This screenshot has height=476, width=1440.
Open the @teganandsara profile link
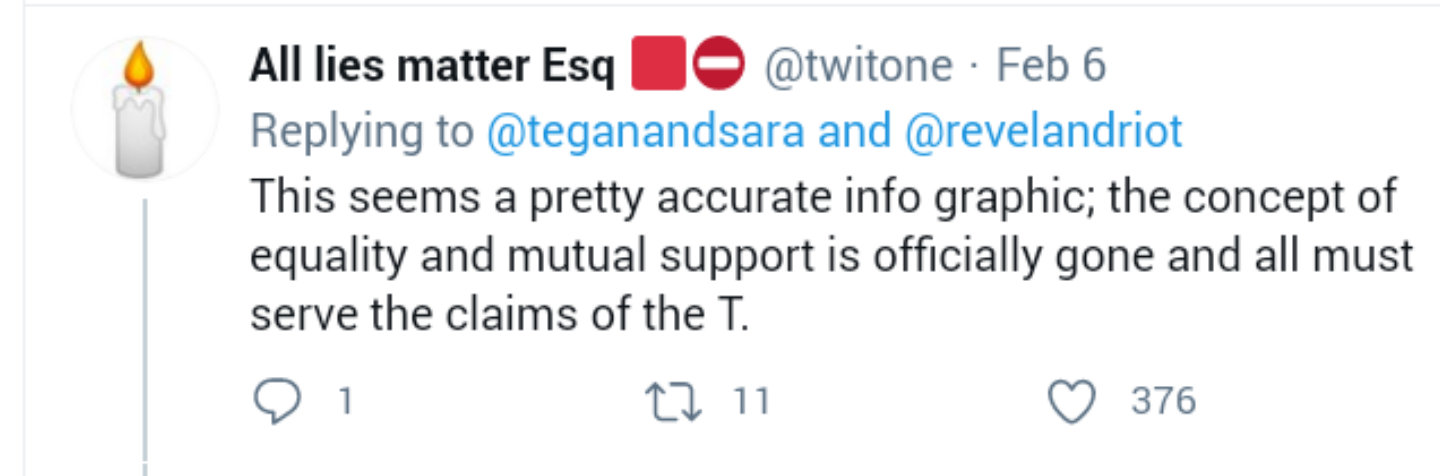coord(645,131)
